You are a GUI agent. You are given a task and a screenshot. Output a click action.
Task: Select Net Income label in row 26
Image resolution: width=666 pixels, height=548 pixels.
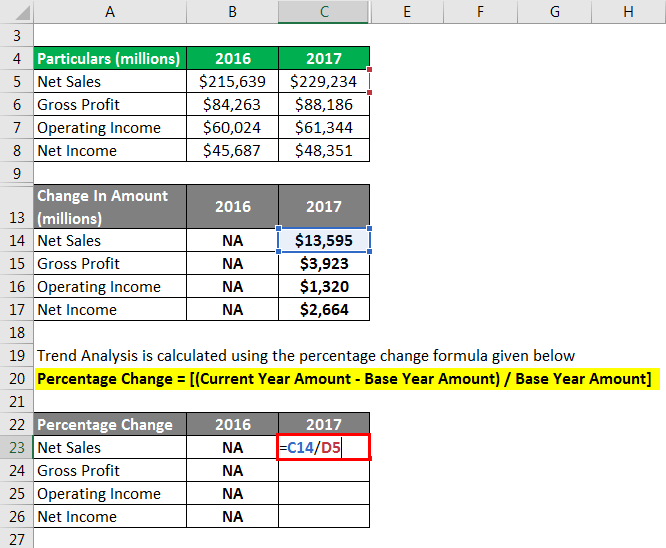(x=110, y=516)
